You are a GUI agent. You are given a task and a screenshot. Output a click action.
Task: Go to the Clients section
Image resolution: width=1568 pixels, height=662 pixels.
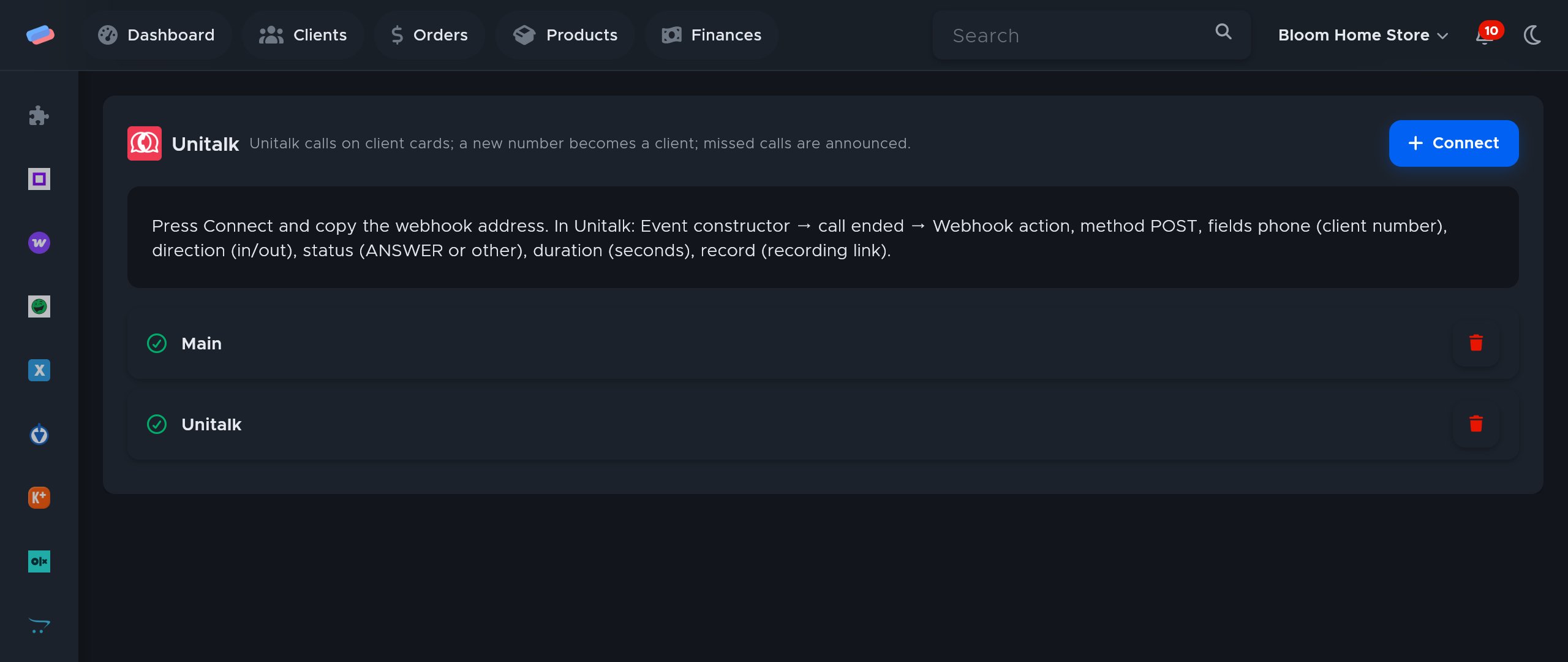point(303,35)
